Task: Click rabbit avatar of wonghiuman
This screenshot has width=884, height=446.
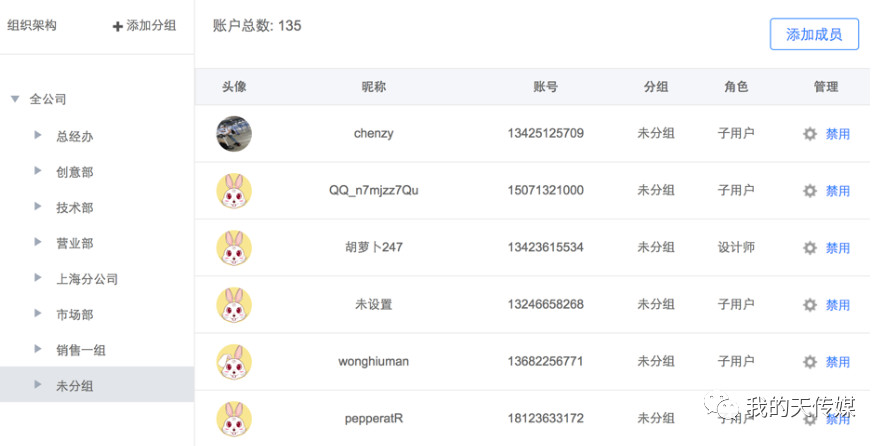Action: pos(234,362)
